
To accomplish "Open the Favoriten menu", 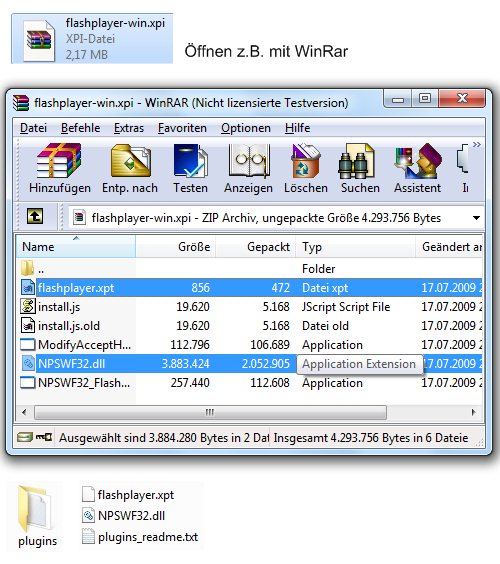I will tap(182, 128).
